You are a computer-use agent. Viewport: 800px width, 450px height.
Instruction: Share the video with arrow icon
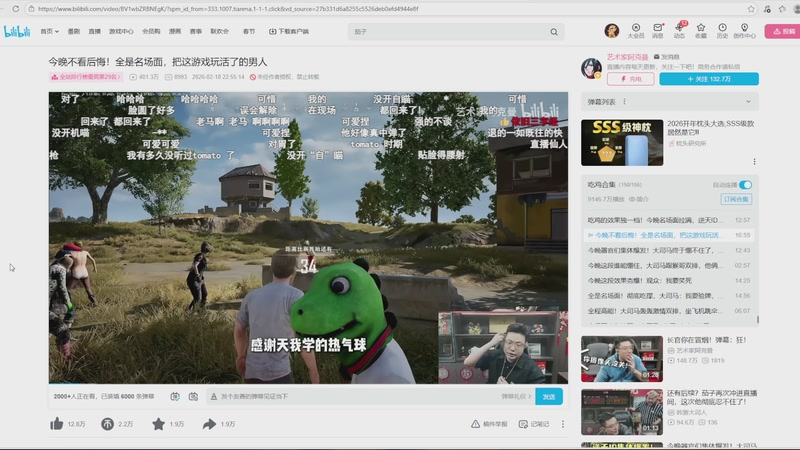209,423
